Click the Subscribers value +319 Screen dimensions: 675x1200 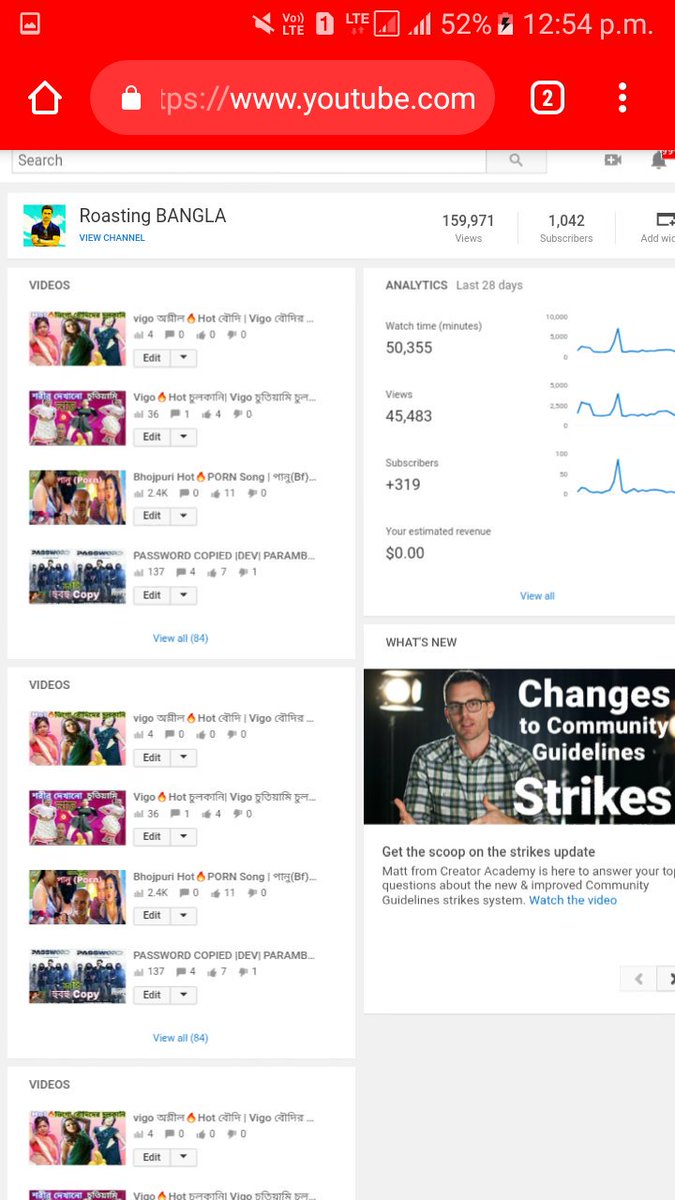[x=403, y=485]
